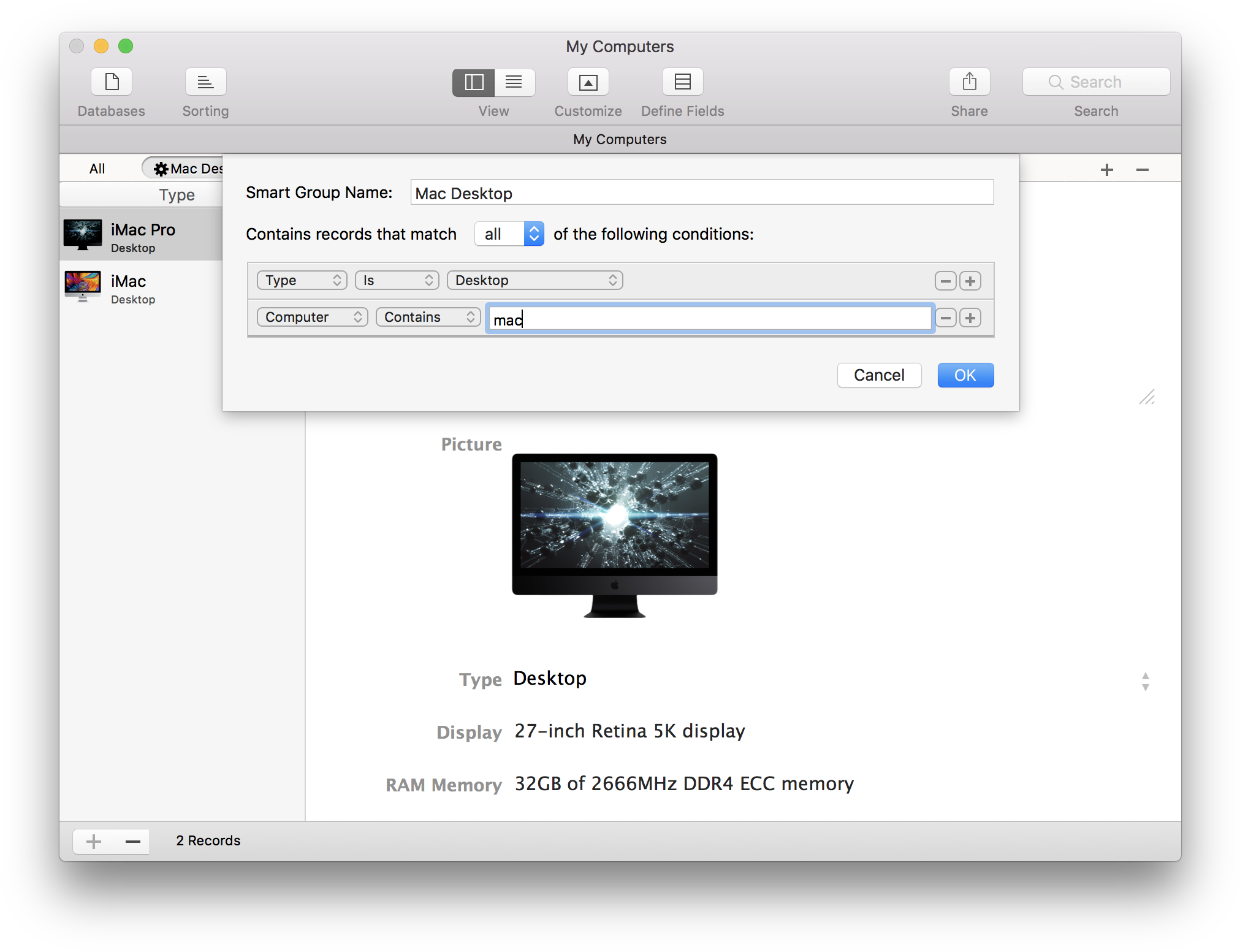Click the Display field value

pyautogui.click(x=630, y=731)
